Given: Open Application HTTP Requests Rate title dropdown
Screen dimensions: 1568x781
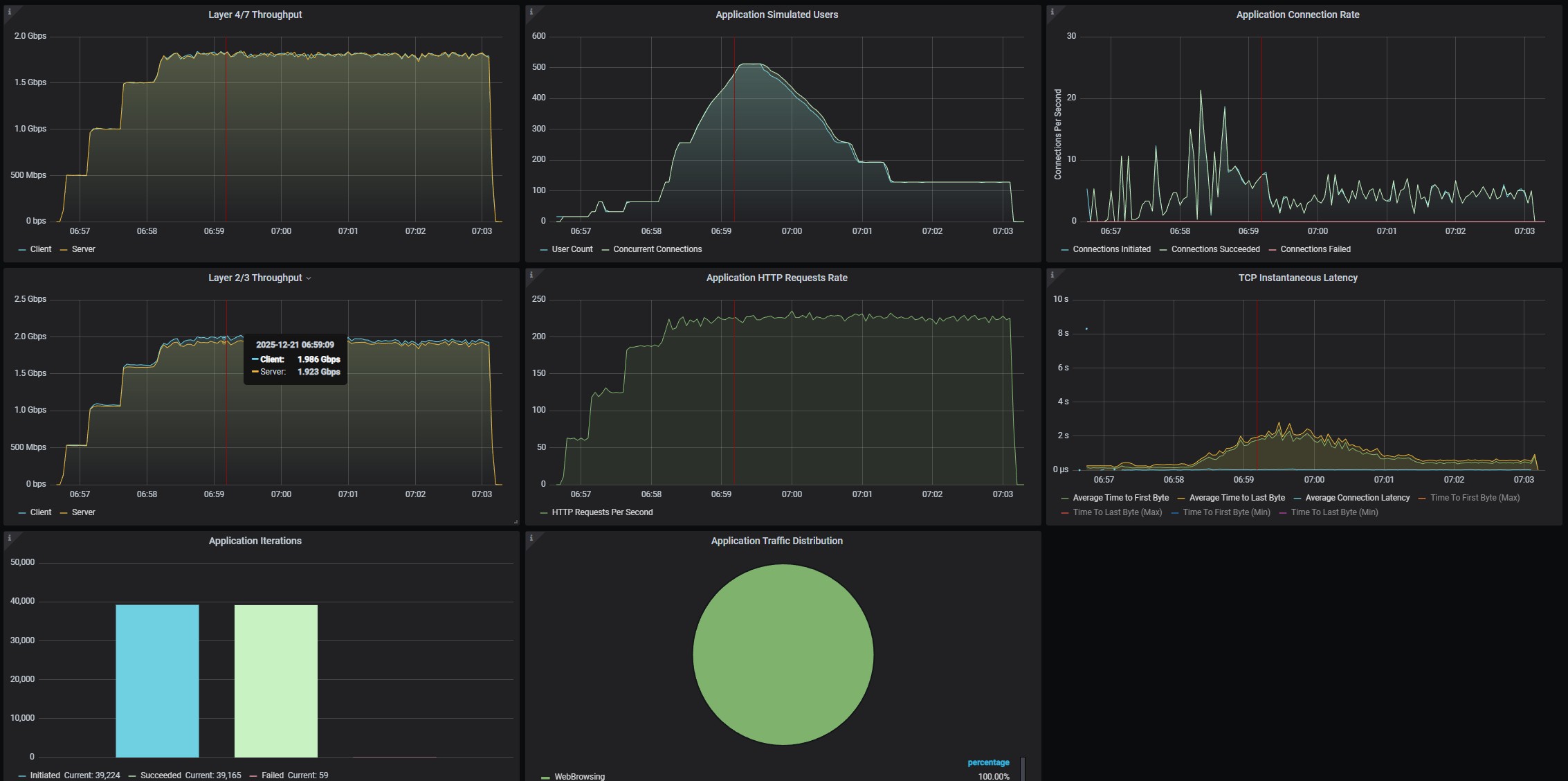Looking at the screenshot, I should 776,278.
